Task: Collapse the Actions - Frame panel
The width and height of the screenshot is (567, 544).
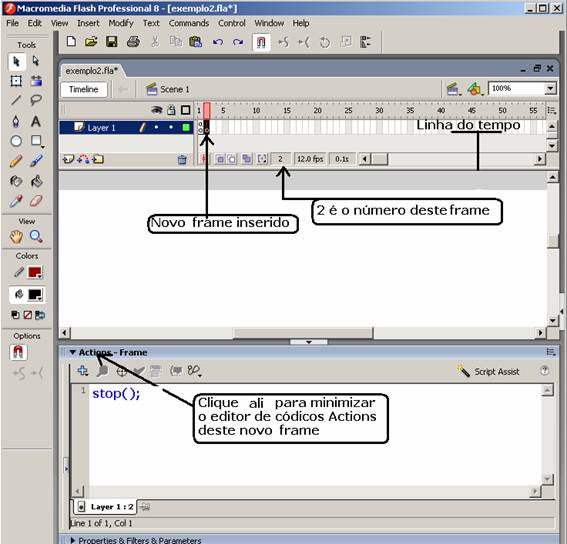Action: point(72,352)
